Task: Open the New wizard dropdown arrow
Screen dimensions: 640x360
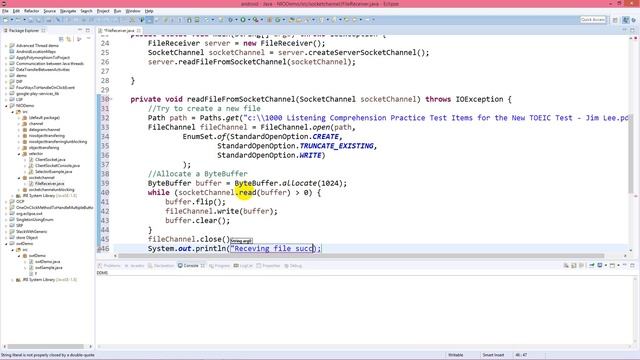Action: pos(11,20)
